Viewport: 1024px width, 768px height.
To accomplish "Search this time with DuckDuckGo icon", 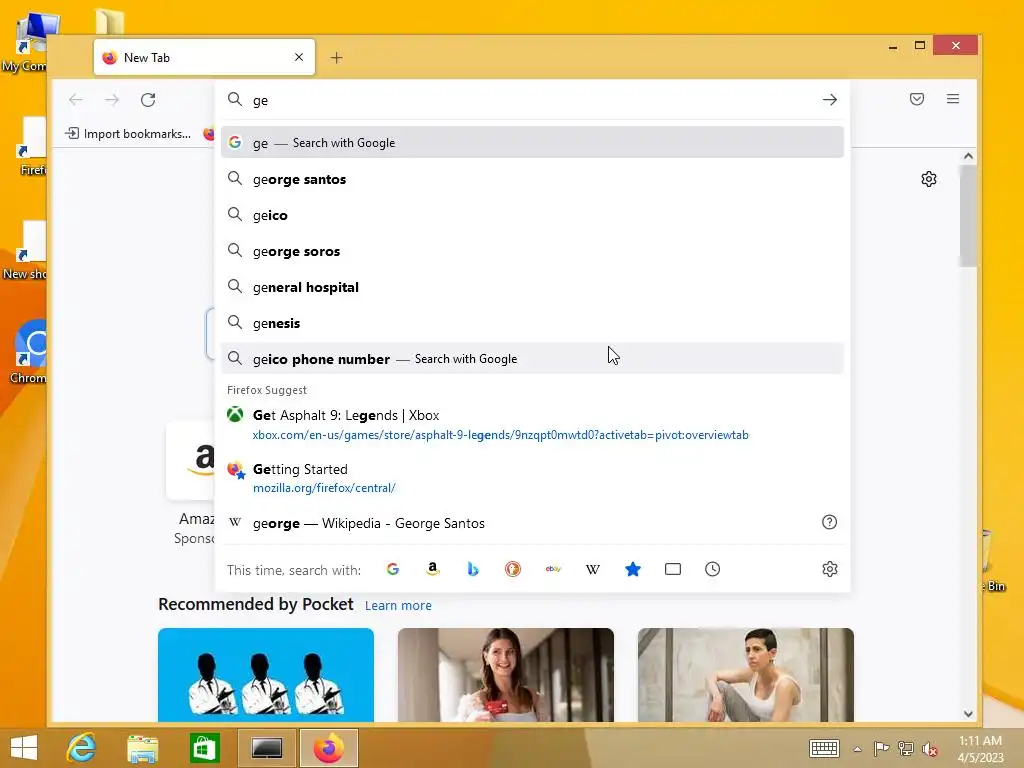I will point(513,569).
